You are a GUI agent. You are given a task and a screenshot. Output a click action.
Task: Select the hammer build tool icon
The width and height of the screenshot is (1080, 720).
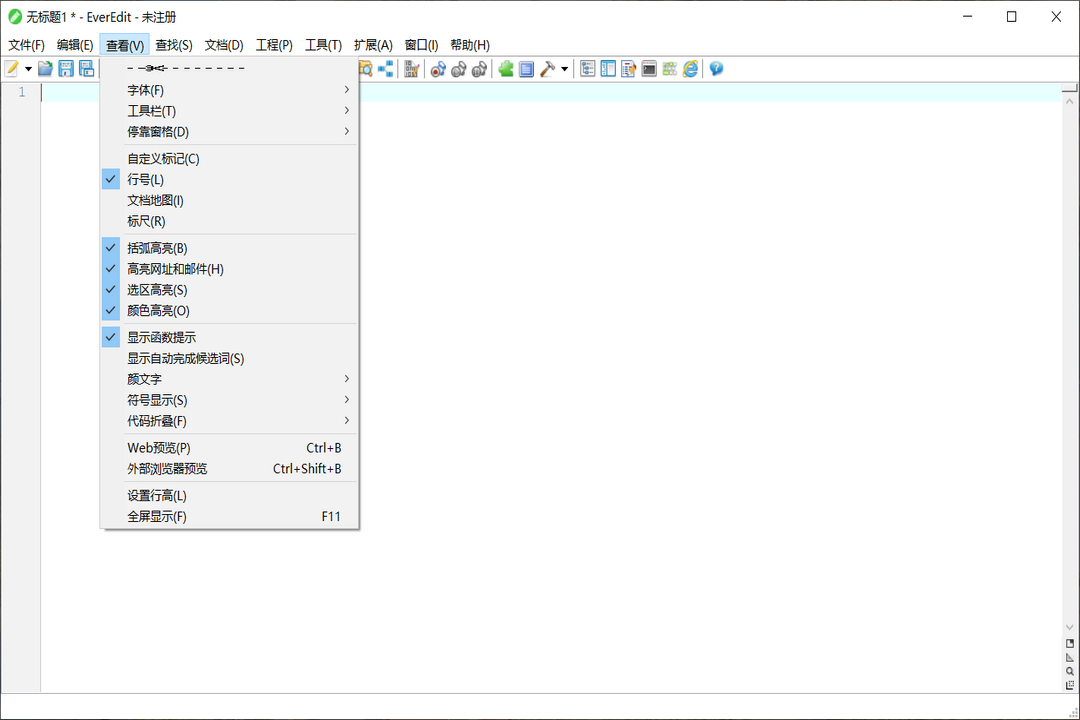548,68
